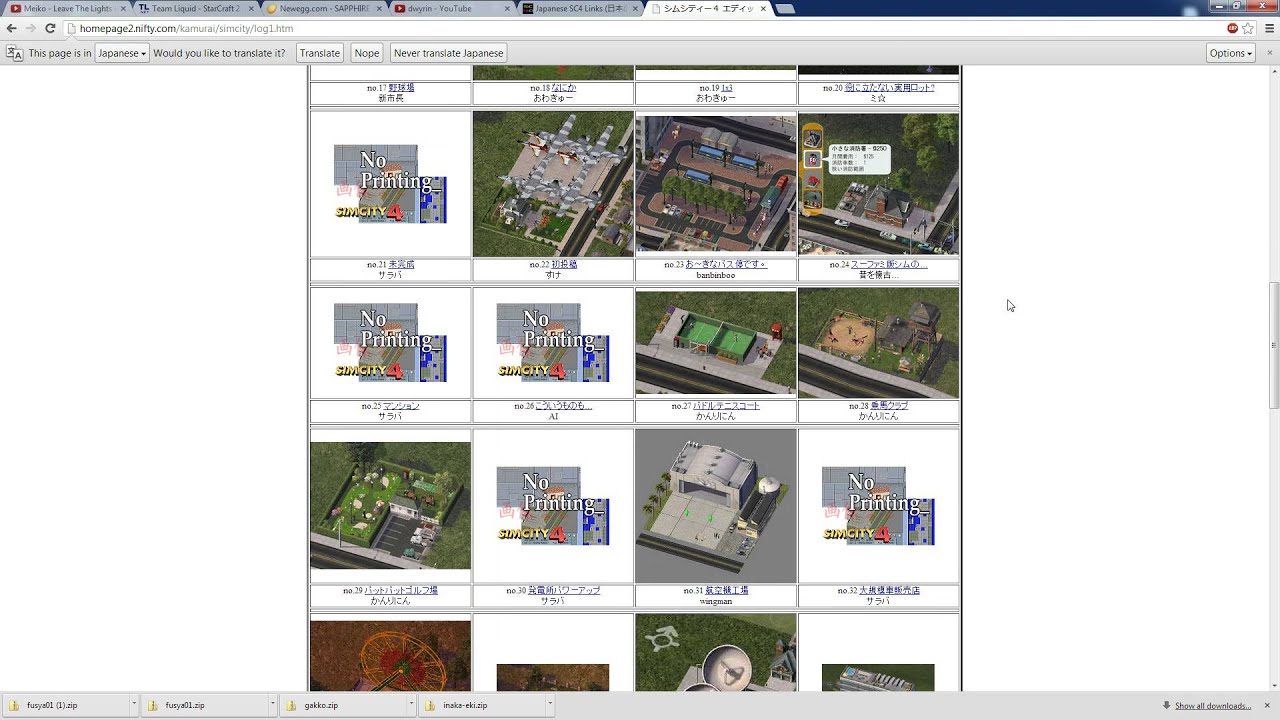Viewport: 1280px width, 720px height.
Task: Open the Chrome menu icon
Action: [1269, 28]
